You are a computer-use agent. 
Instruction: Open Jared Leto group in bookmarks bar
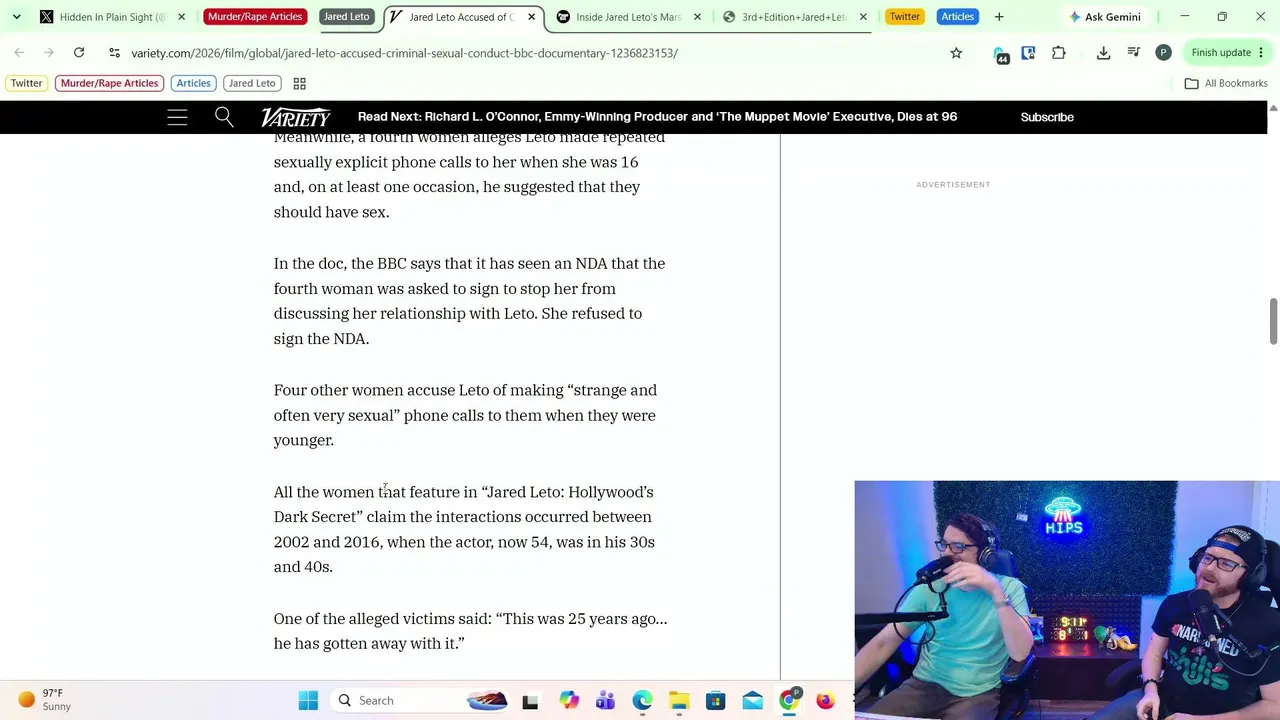(251, 84)
